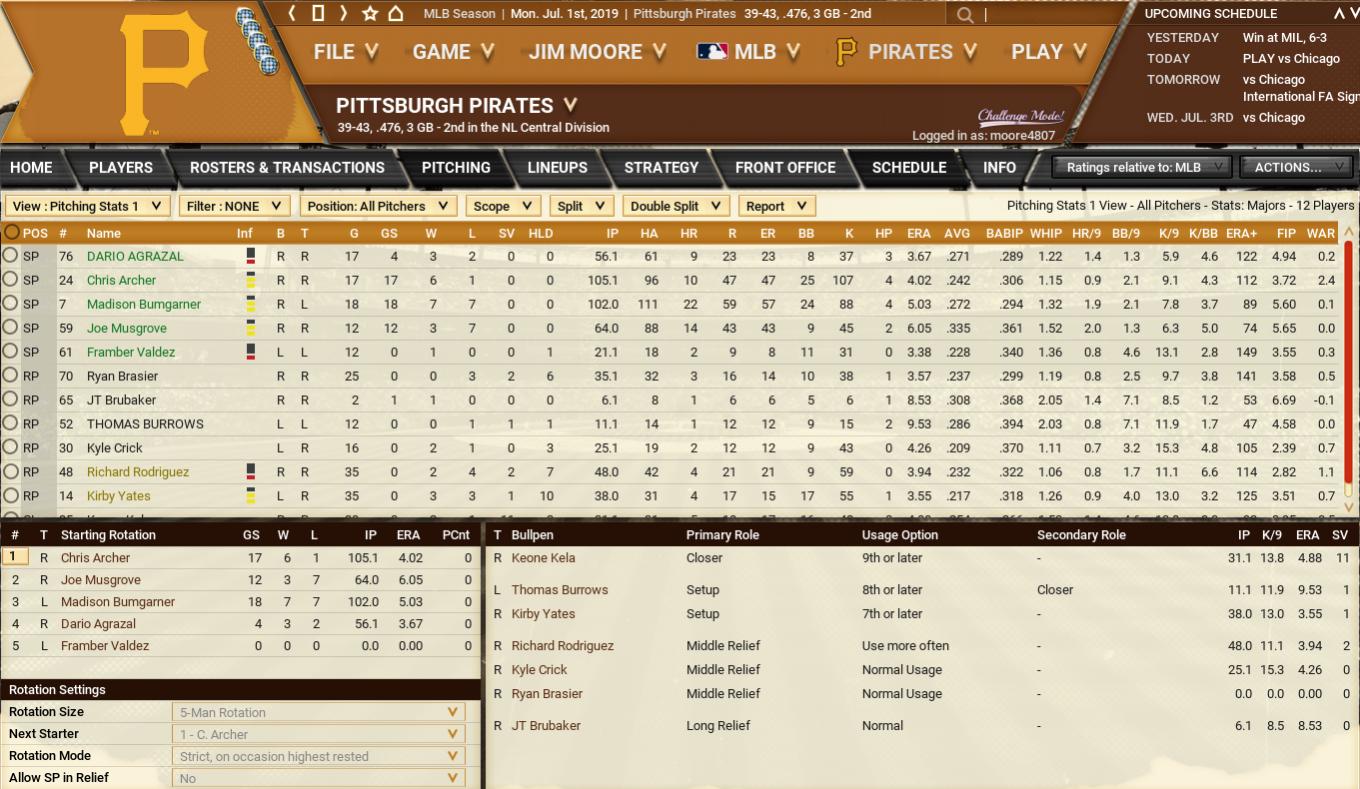This screenshot has height=789, width=1360.
Task: Open the JIM MOORE manager menu
Action: [597, 52]
